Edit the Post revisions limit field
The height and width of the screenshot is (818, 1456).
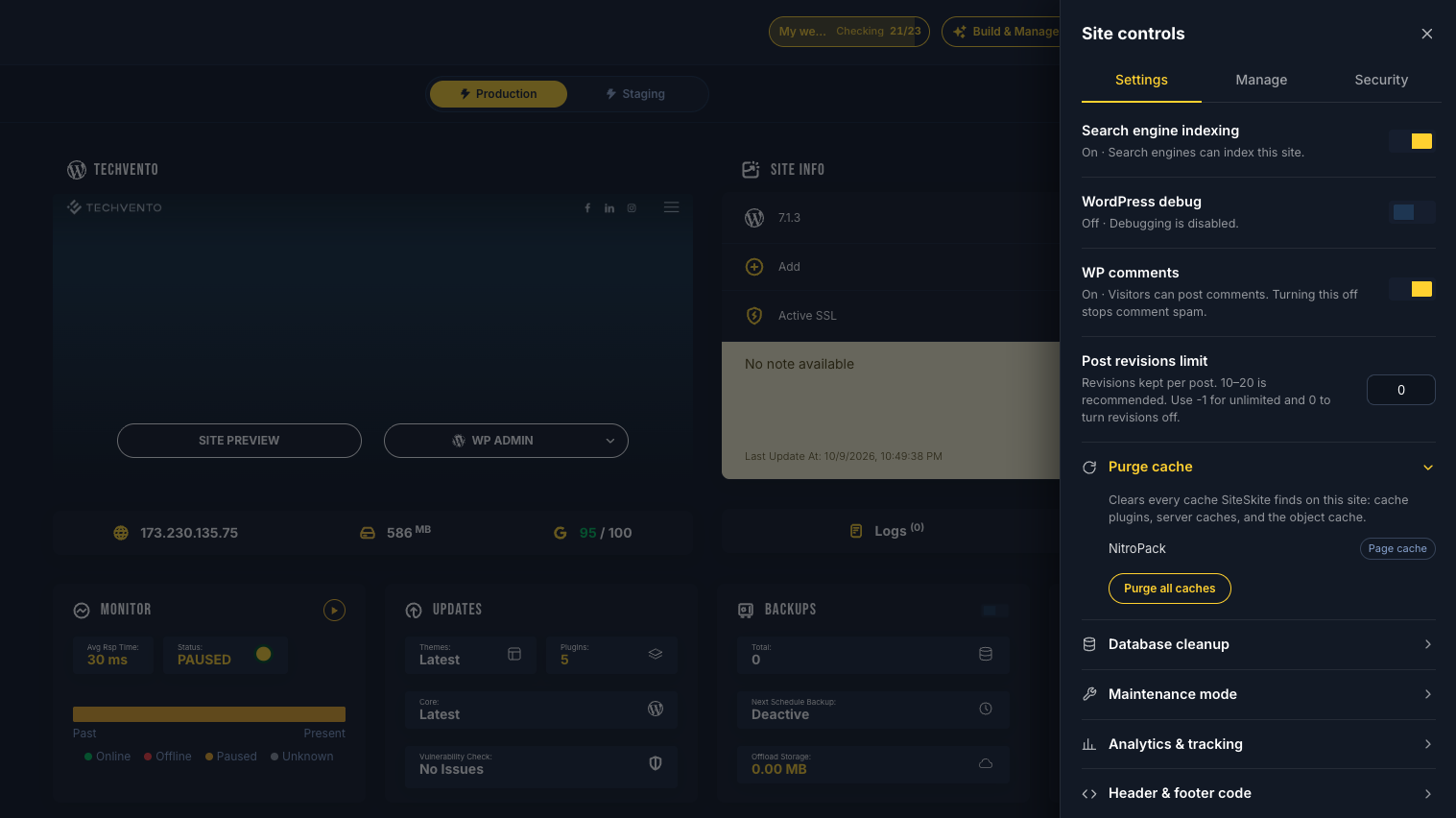click(x=1401, y=390)
